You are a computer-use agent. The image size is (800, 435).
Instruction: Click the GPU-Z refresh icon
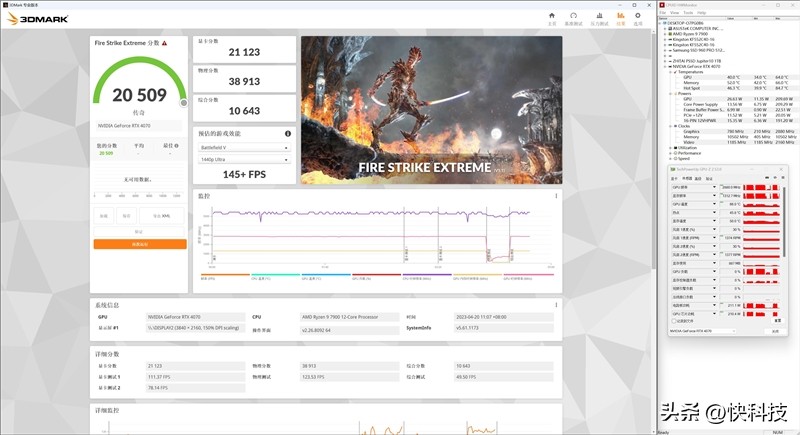[x=775, y=177]
